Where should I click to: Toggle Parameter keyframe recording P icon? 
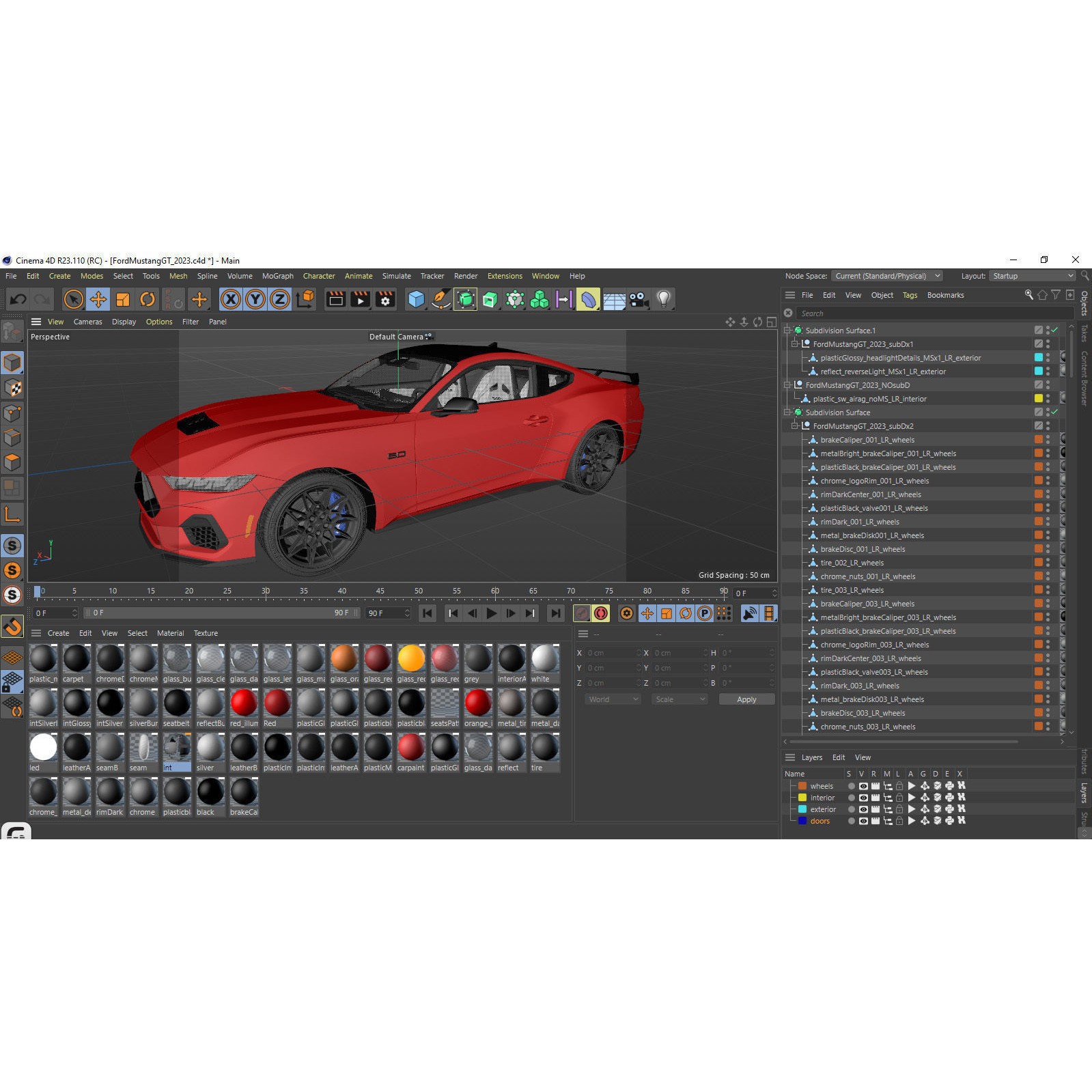point(705,613)
